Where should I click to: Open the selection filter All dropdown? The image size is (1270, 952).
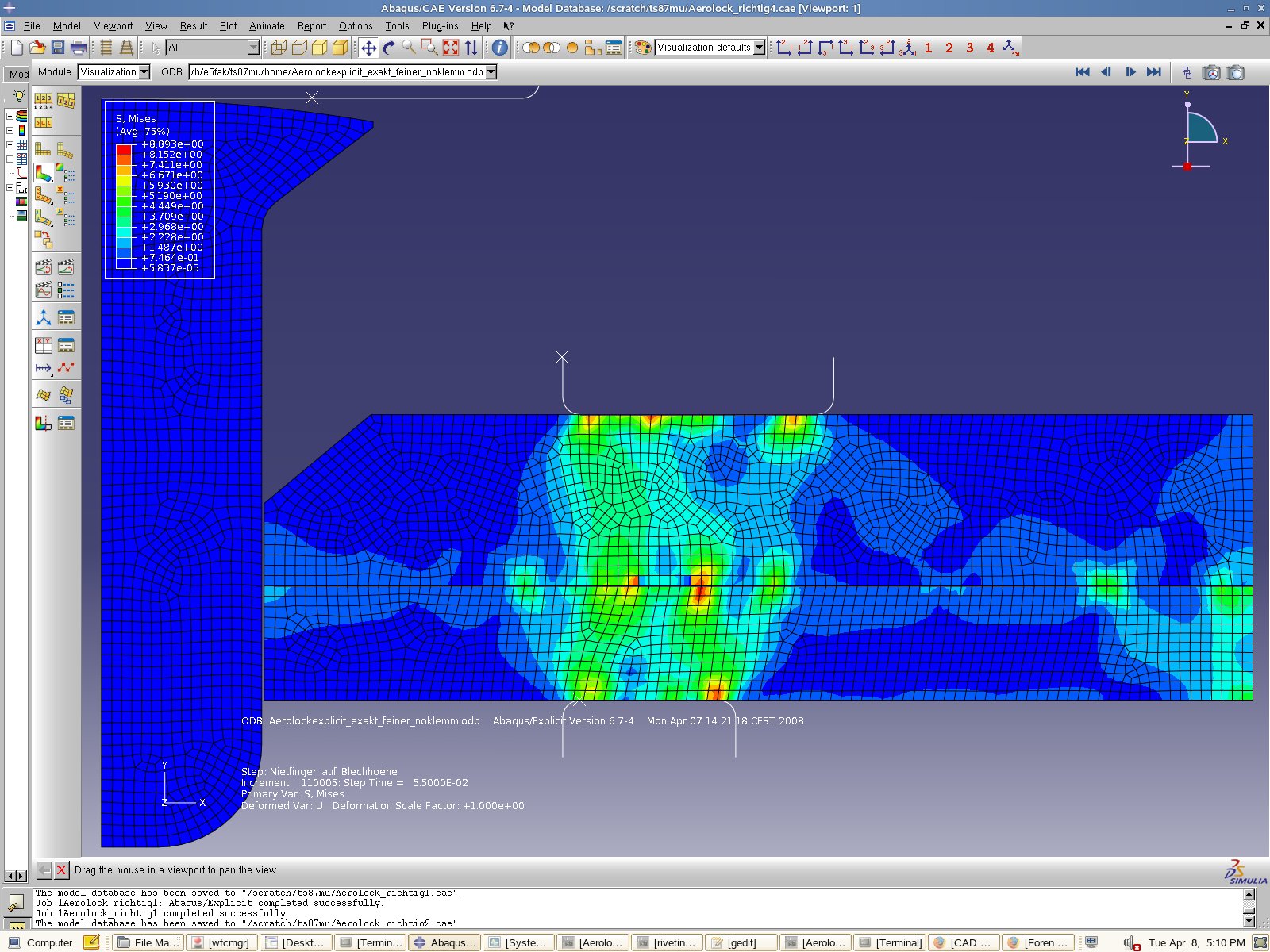(x=252, y=48)
